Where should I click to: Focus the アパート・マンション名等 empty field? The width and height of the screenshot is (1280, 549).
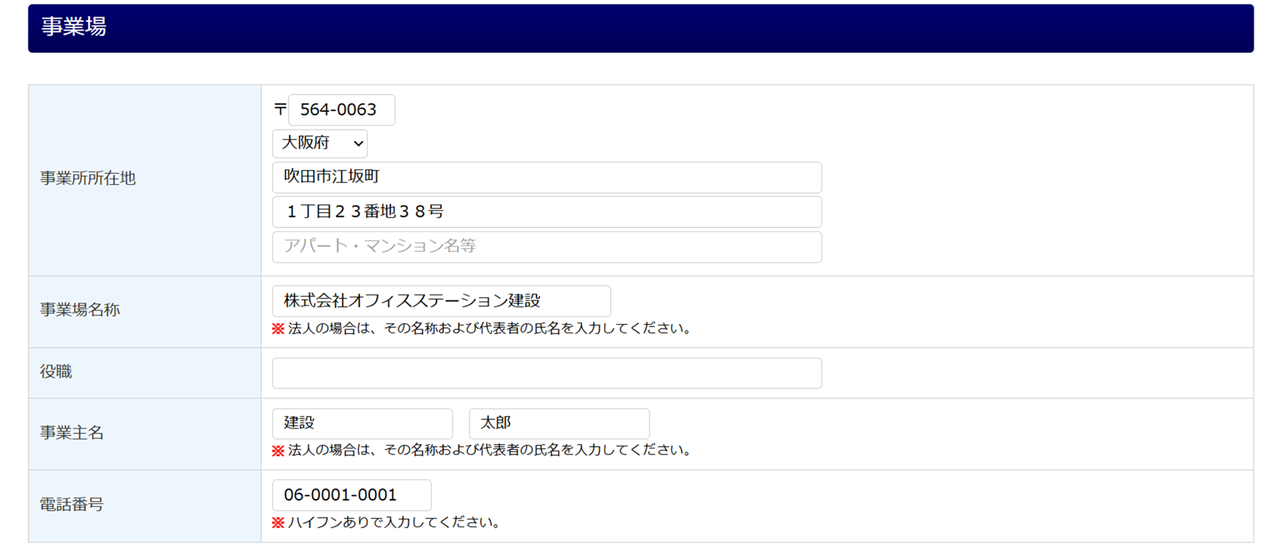pyautogui.click(x=546, y=247)
